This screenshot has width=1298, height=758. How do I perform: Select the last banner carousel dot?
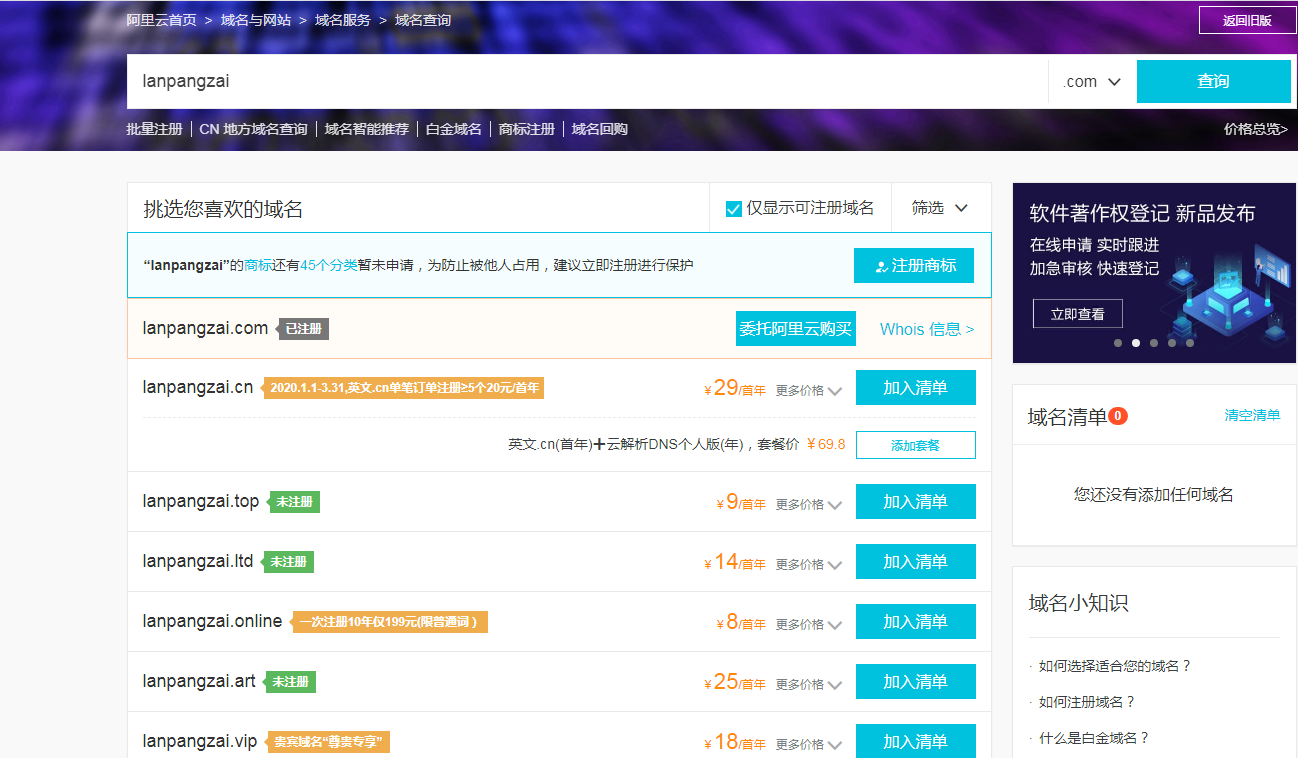[x=1189, y=343]
